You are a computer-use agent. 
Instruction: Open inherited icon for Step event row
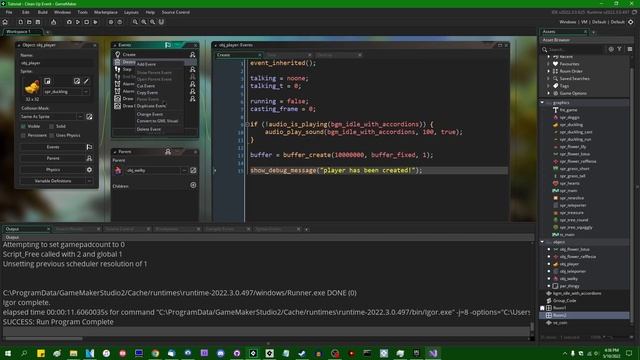click(x=192, y=69)
